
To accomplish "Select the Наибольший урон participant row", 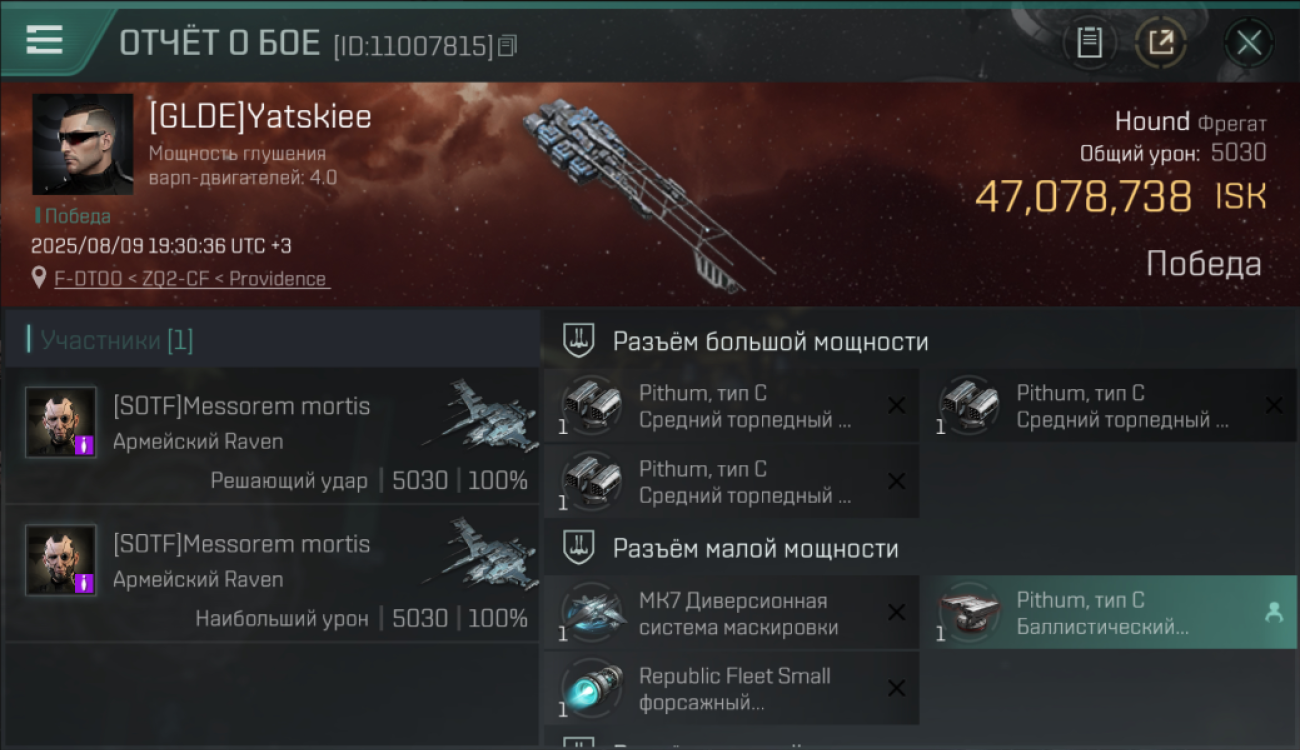I will 272,574.
